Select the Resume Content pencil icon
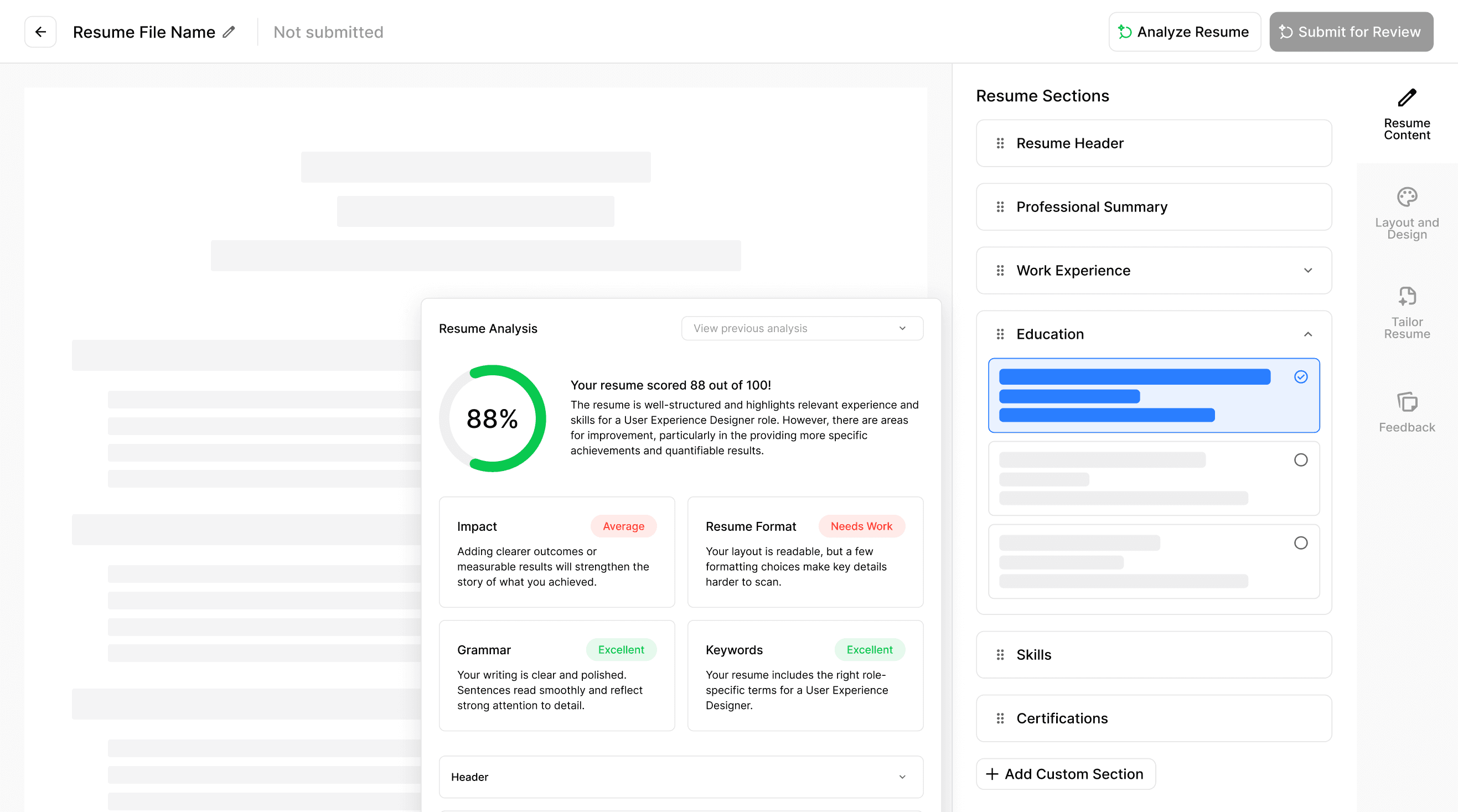1458x812 pixels. pyautogui.click(x=1407, y=98)
